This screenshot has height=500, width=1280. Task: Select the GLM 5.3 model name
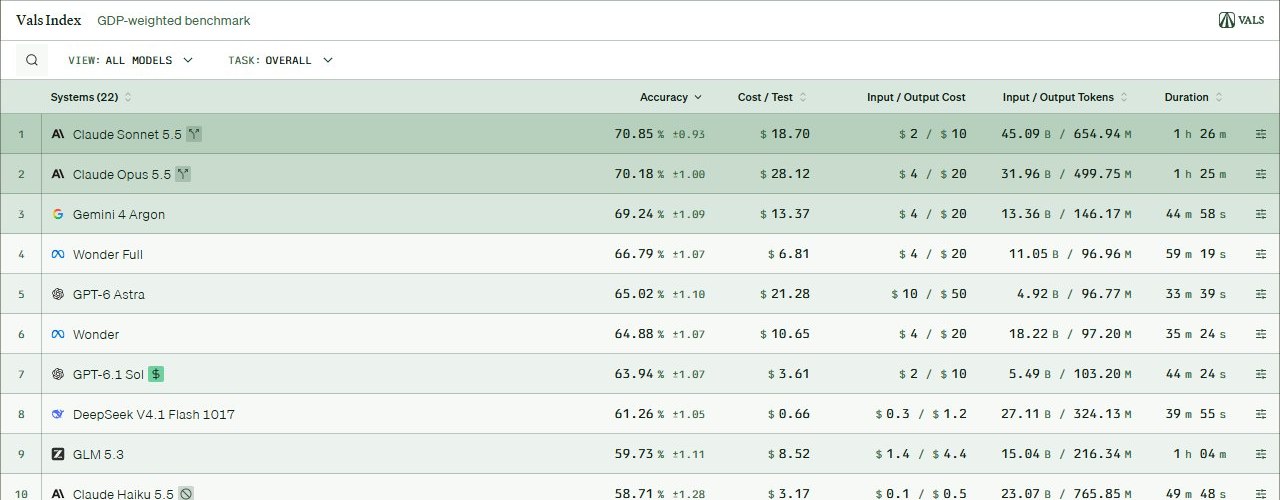pos(98,454)
